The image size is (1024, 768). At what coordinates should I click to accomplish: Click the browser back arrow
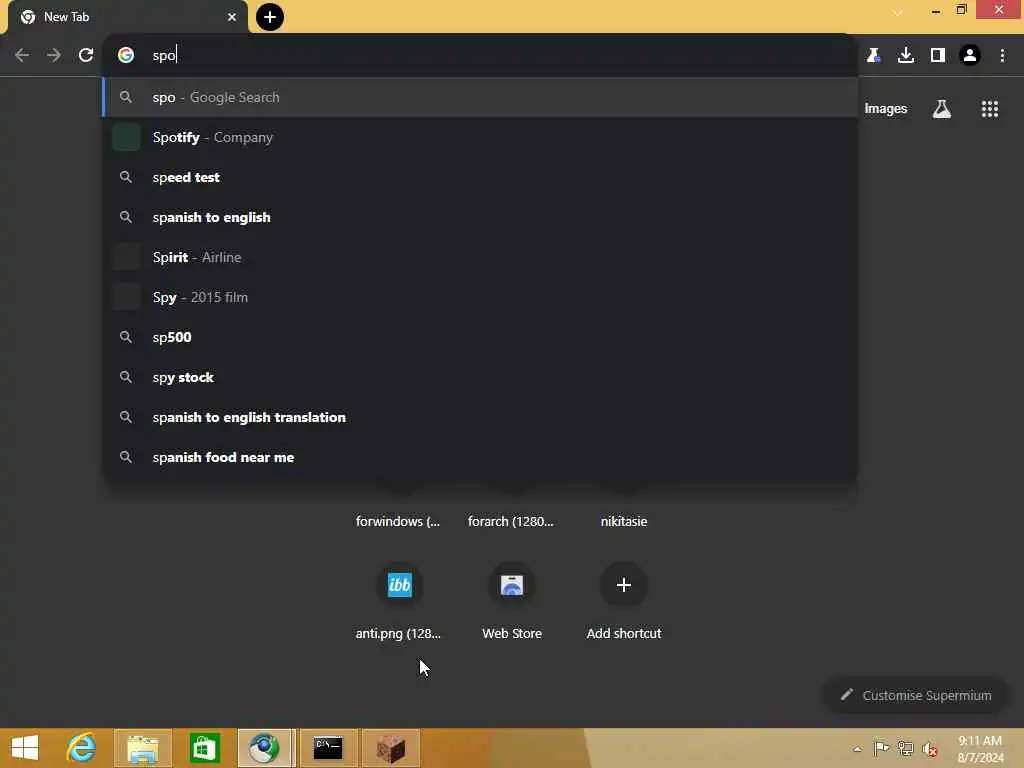(22, 55)
